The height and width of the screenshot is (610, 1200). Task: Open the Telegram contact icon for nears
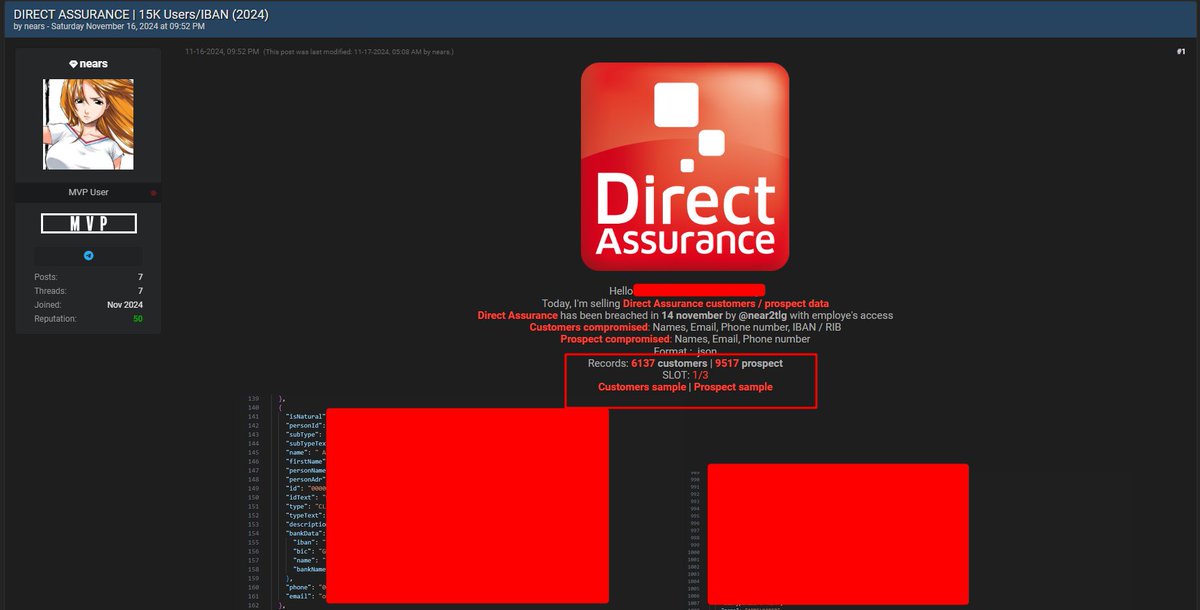click(88, 256)
